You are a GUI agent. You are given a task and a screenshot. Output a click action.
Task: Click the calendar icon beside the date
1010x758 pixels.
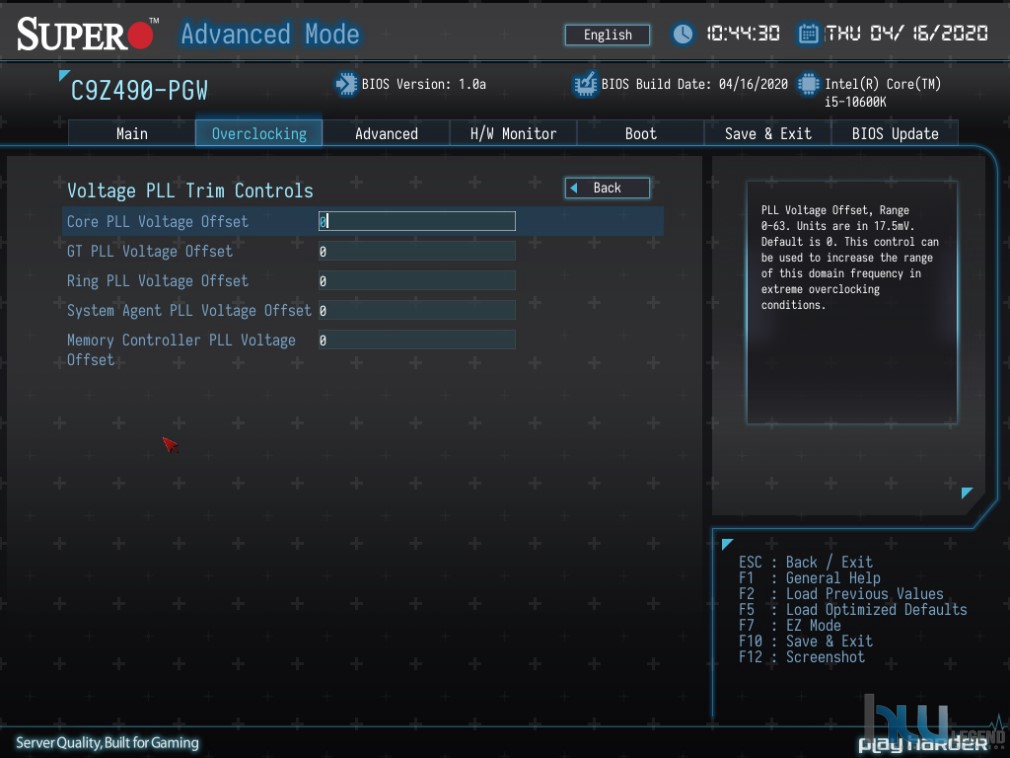click(808, 33)
